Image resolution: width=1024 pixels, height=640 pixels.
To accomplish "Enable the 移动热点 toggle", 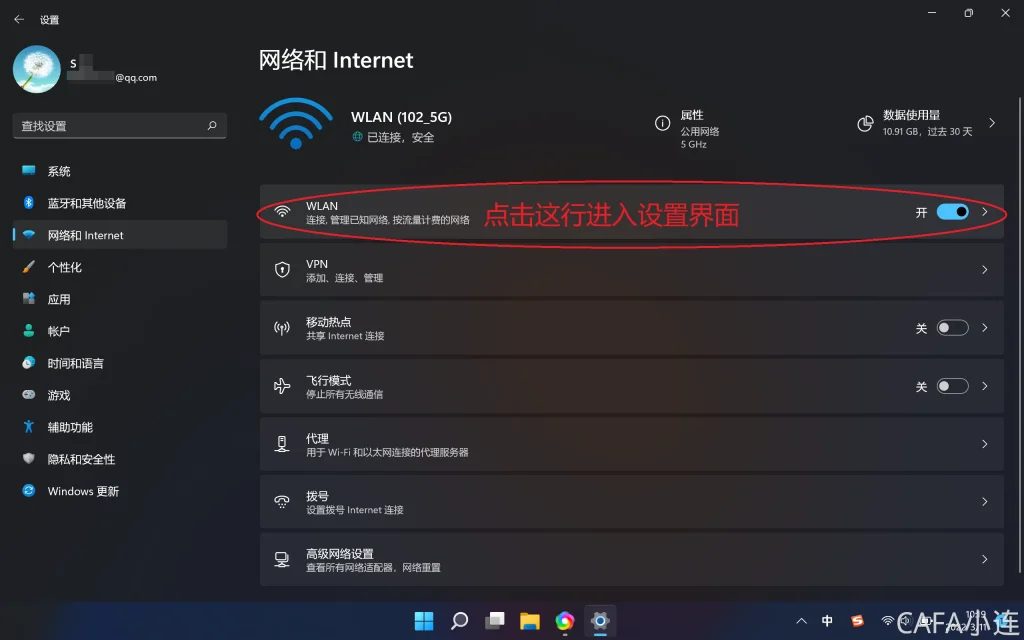I will pos(952,328).
